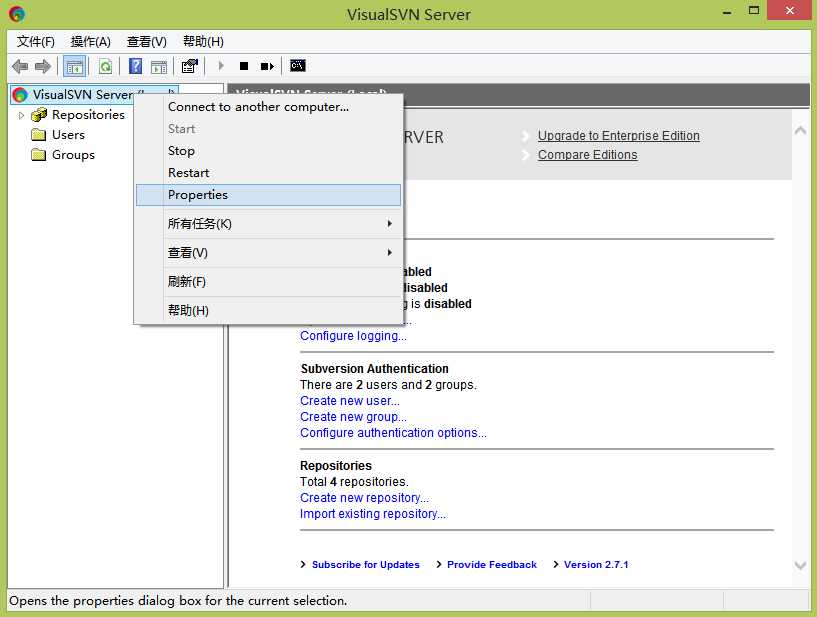Choose Connect to another computer...
The height and width of the screenshot is (617, 817).
(x=268, y=107)
